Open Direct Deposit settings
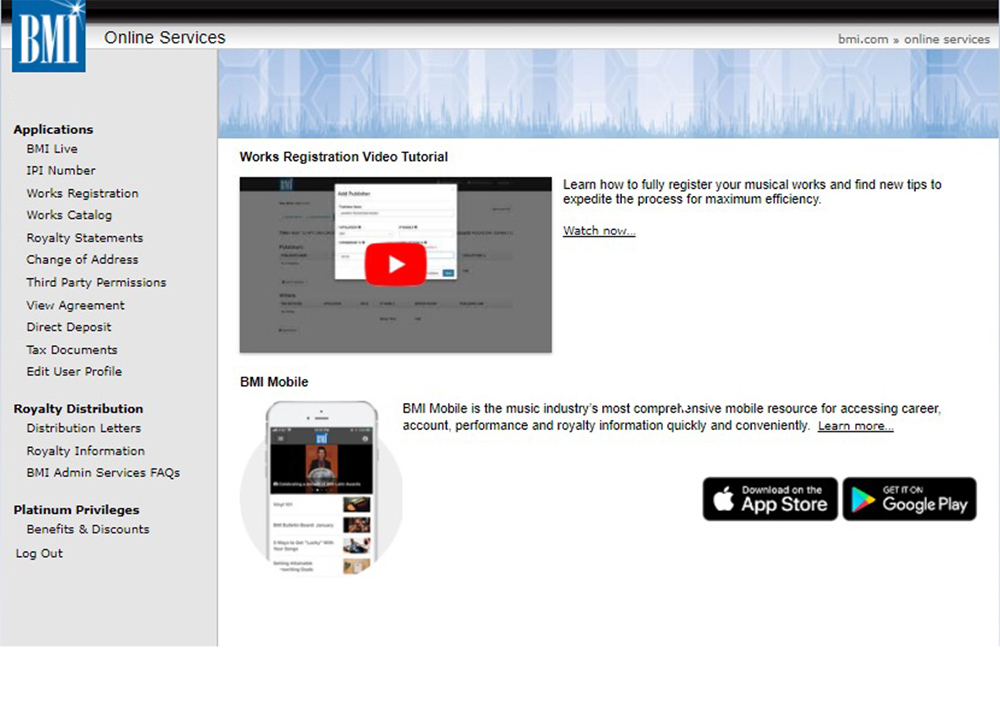The width and height of the screenshot is (1000, 714). [x=69, y=327]
